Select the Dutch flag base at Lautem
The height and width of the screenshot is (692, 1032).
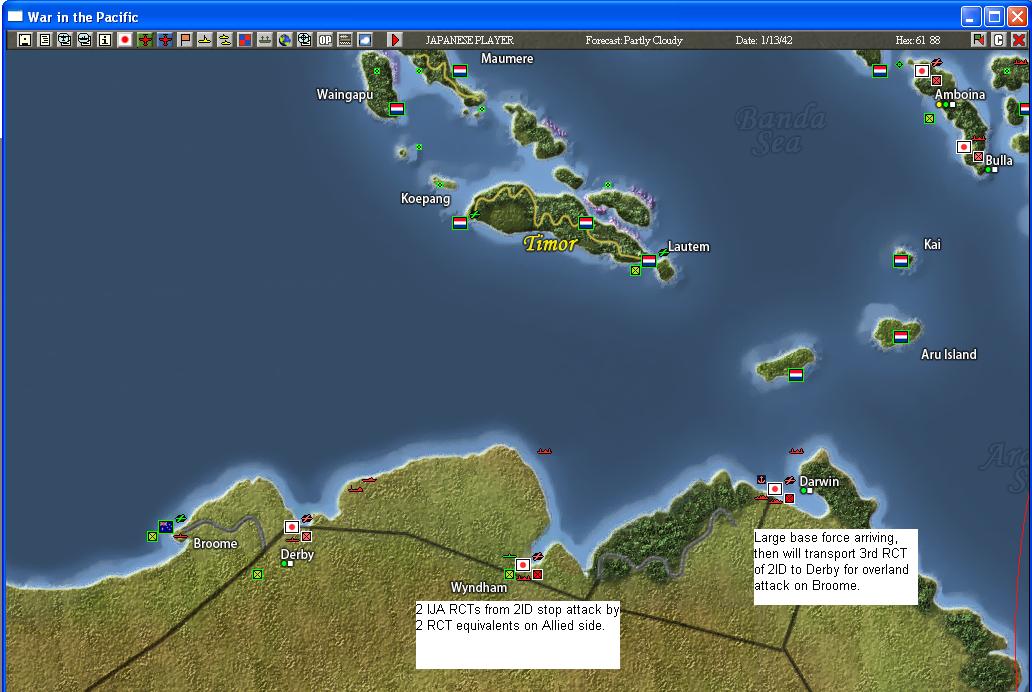[x=649, y=261]
